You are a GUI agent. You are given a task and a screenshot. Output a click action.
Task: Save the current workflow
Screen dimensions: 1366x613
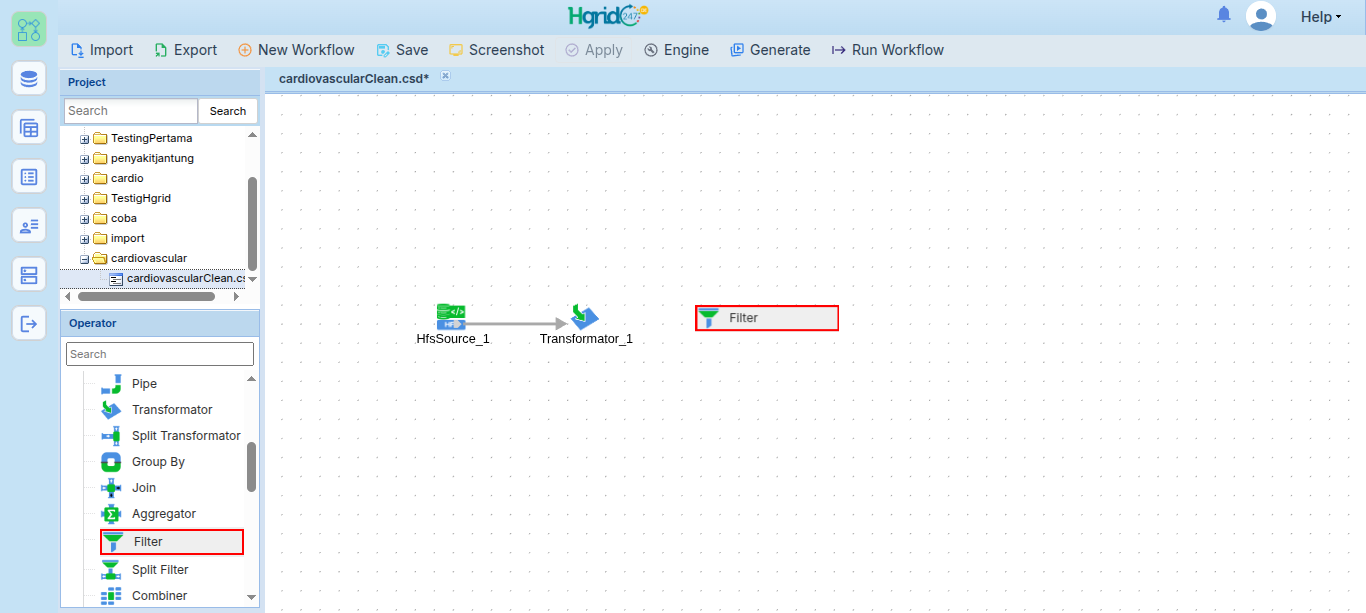click(402, 50)
